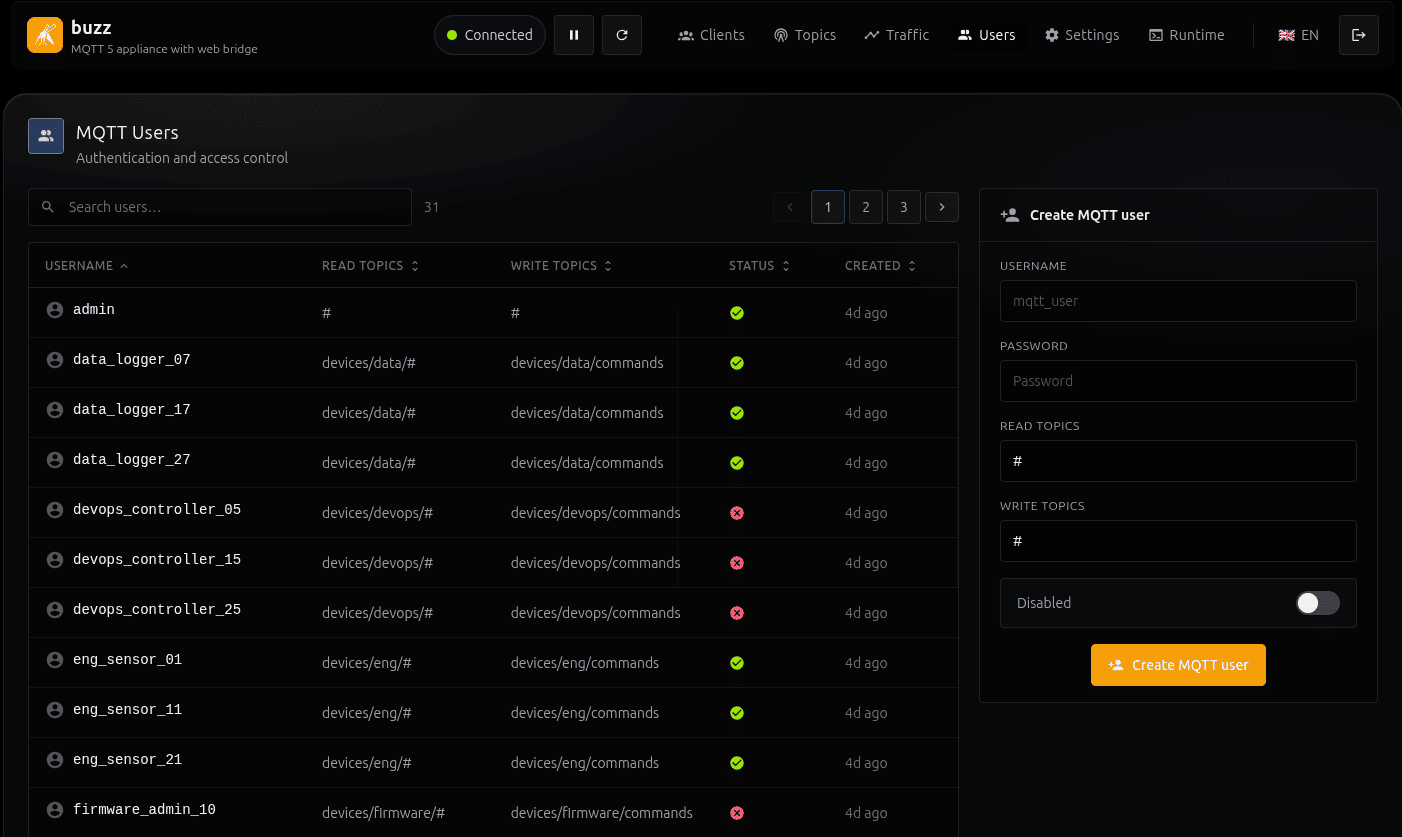Focus the Read Topics input field

coord(1178,461)
